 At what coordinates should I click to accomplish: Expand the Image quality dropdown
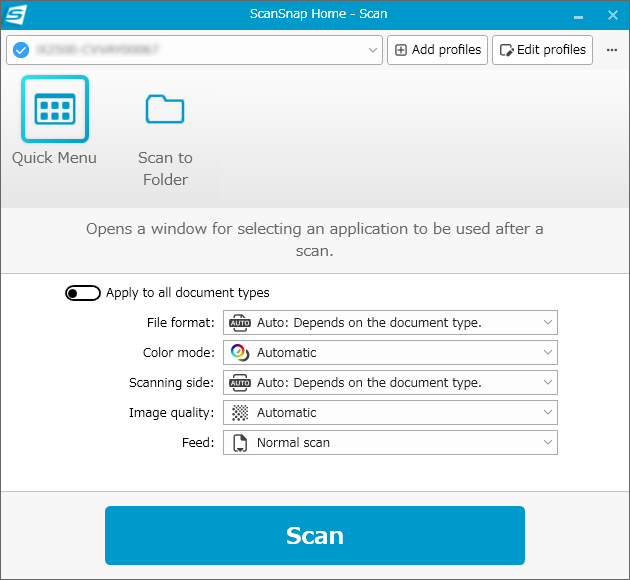click(390, 413)
